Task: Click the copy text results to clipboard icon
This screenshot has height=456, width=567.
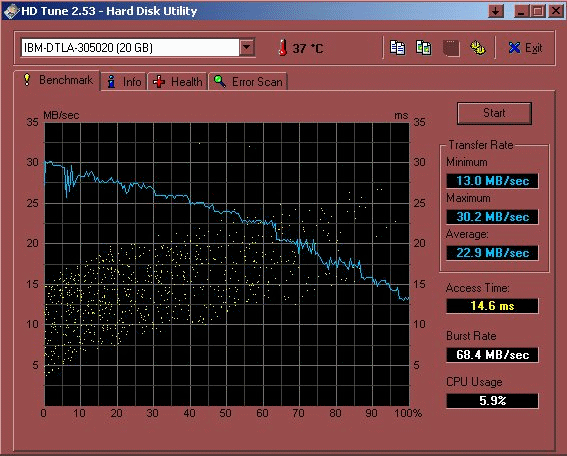Action: pos(397,48)
